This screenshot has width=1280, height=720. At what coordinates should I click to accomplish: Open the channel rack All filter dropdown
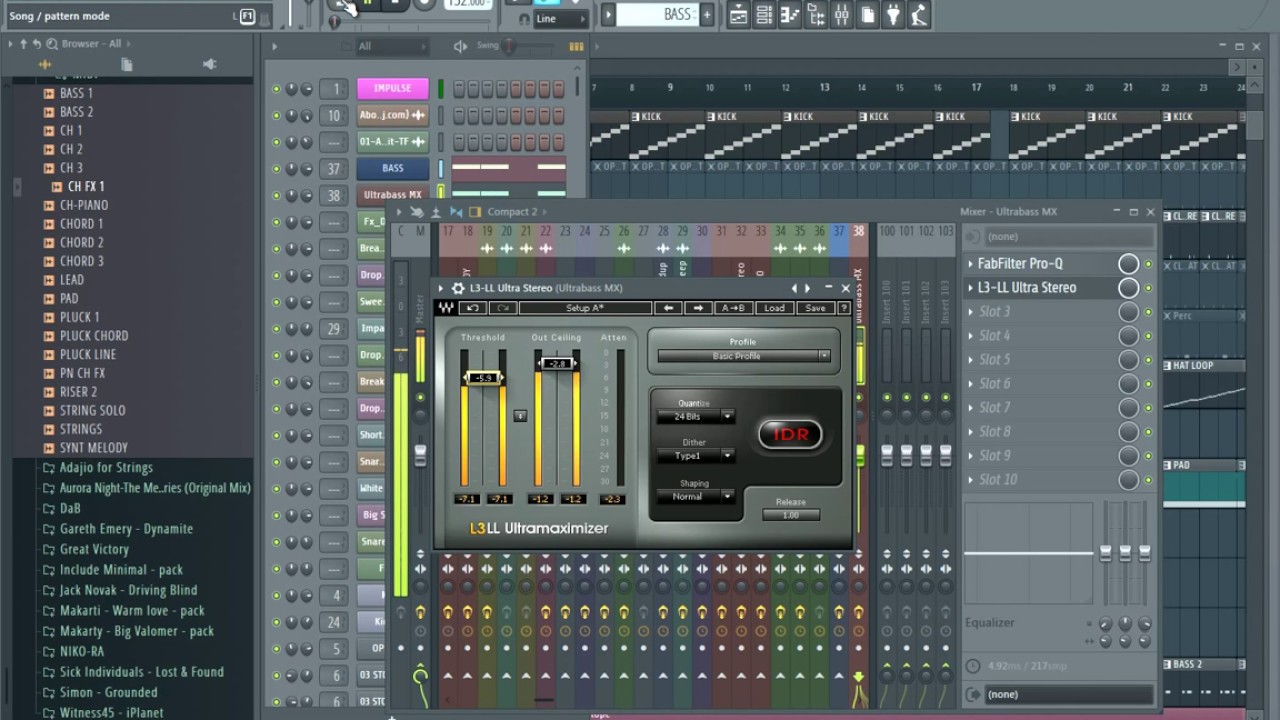point(392,46)
